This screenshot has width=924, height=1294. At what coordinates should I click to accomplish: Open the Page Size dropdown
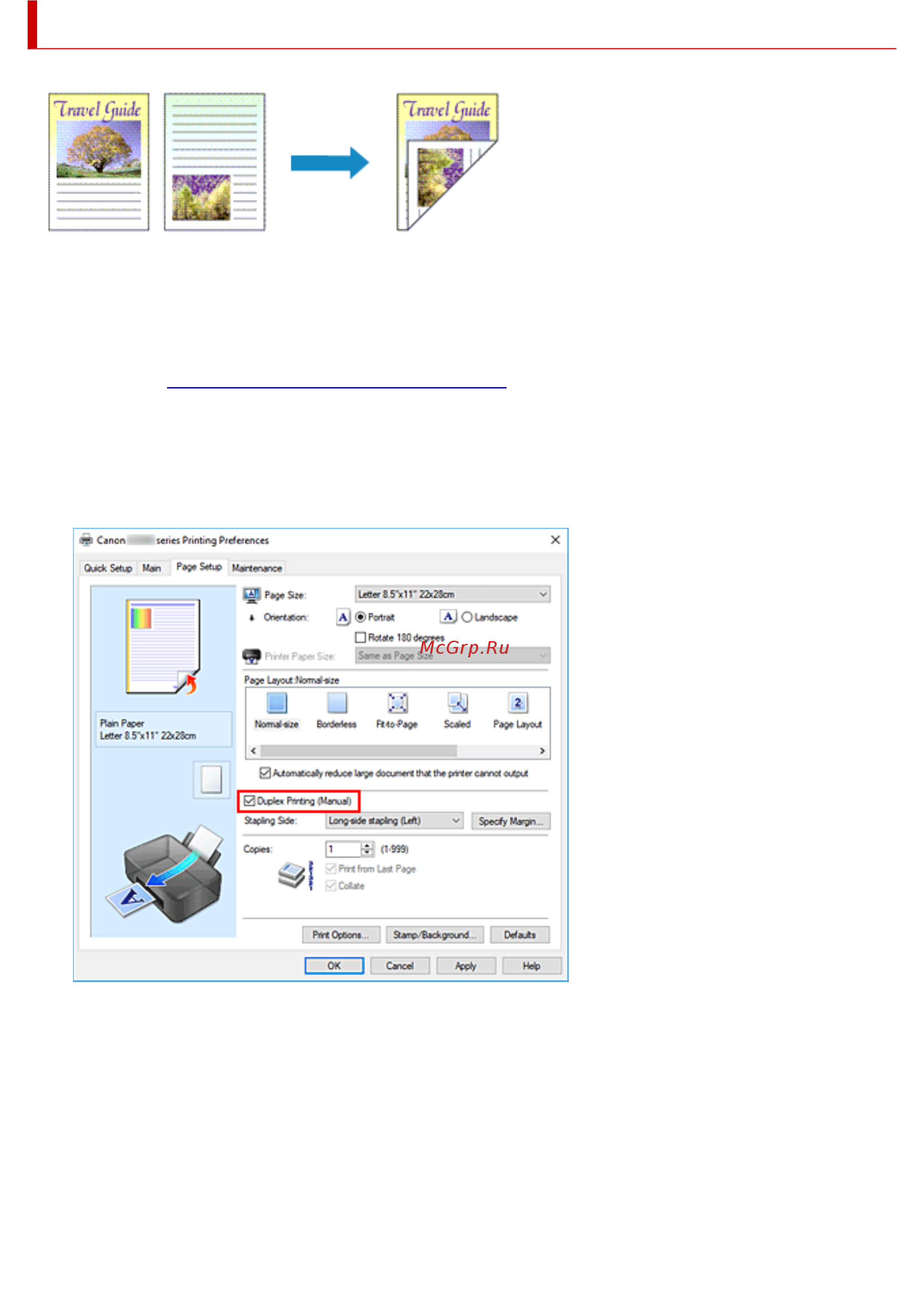coord(452,594)
